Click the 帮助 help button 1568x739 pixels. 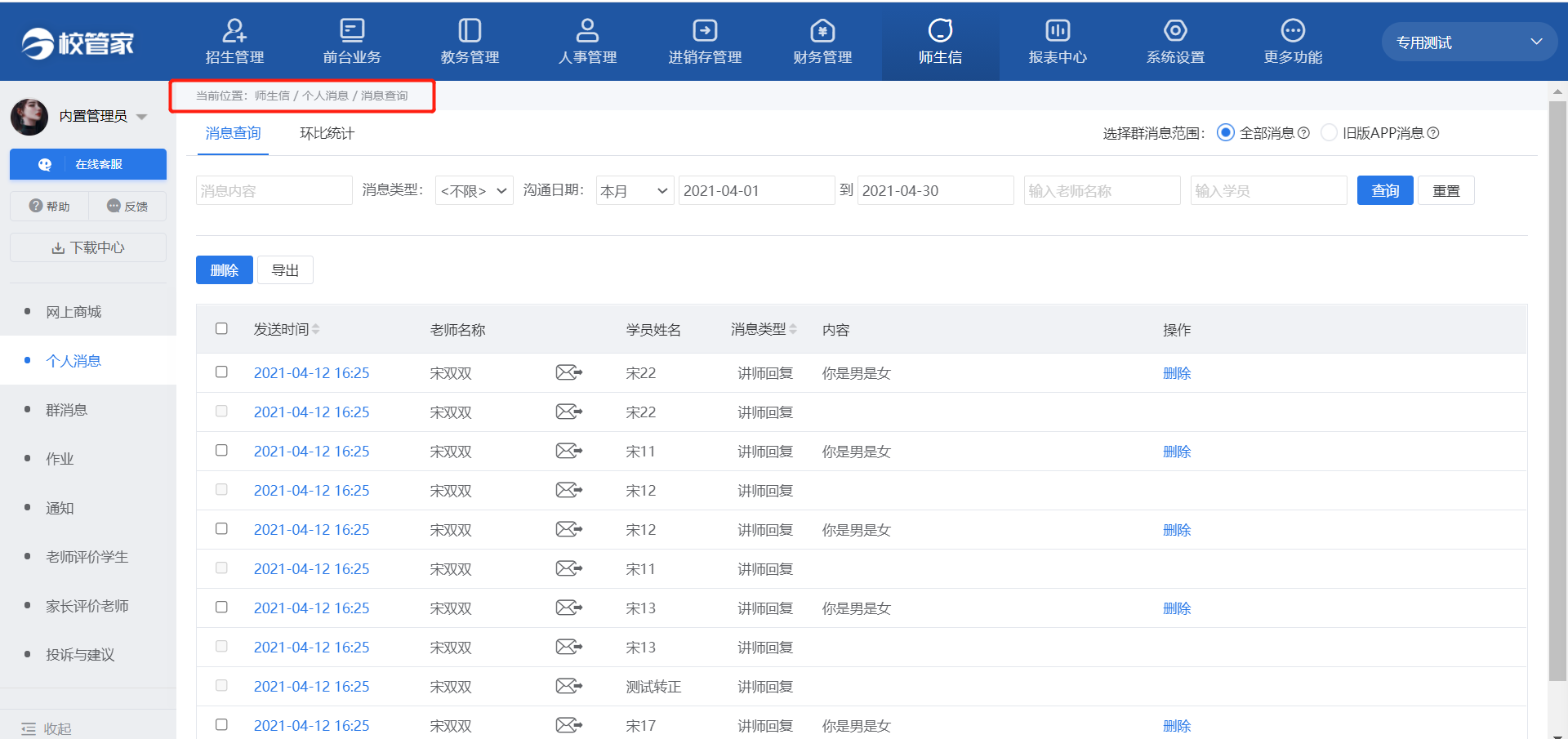click(49, 206)
